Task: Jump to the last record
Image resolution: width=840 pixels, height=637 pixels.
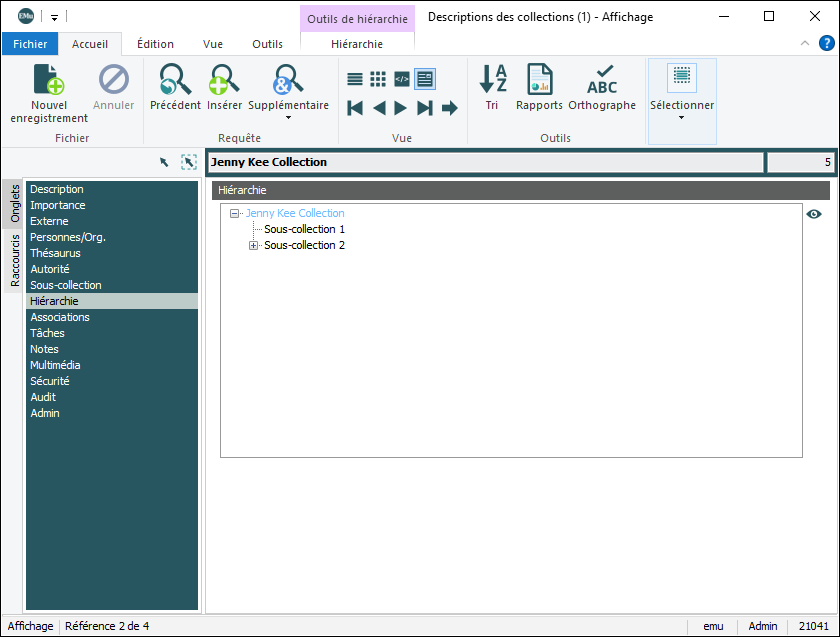Action: [425, 108]
